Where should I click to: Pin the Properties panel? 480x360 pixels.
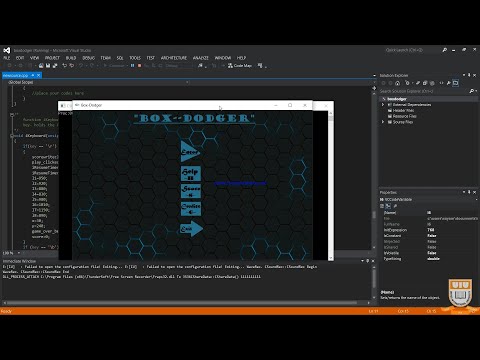[x=469, y=192]
